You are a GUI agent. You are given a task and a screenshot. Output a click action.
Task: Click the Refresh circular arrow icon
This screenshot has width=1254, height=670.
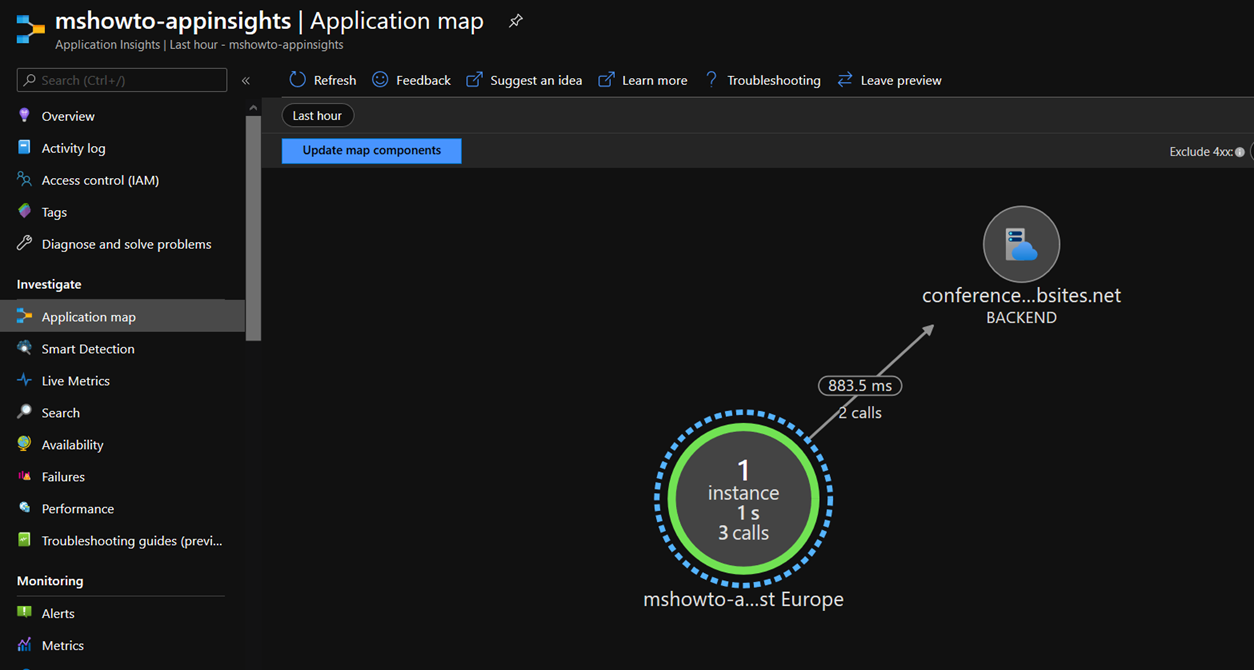click(x=297, y=79)
